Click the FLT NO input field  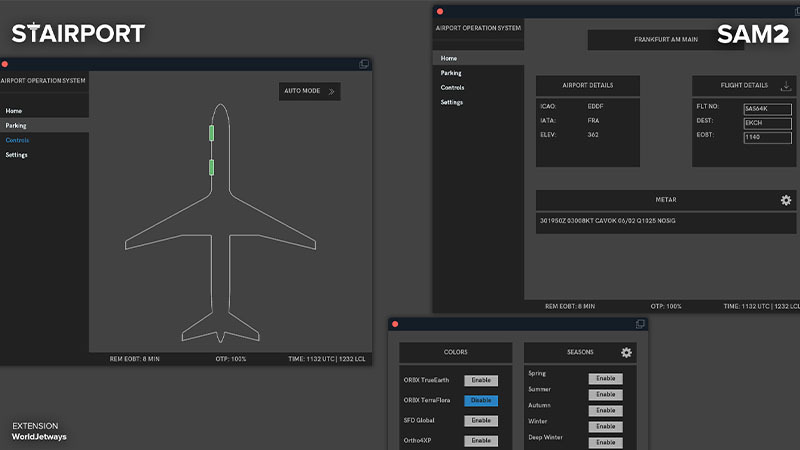[x=767, y=108]
